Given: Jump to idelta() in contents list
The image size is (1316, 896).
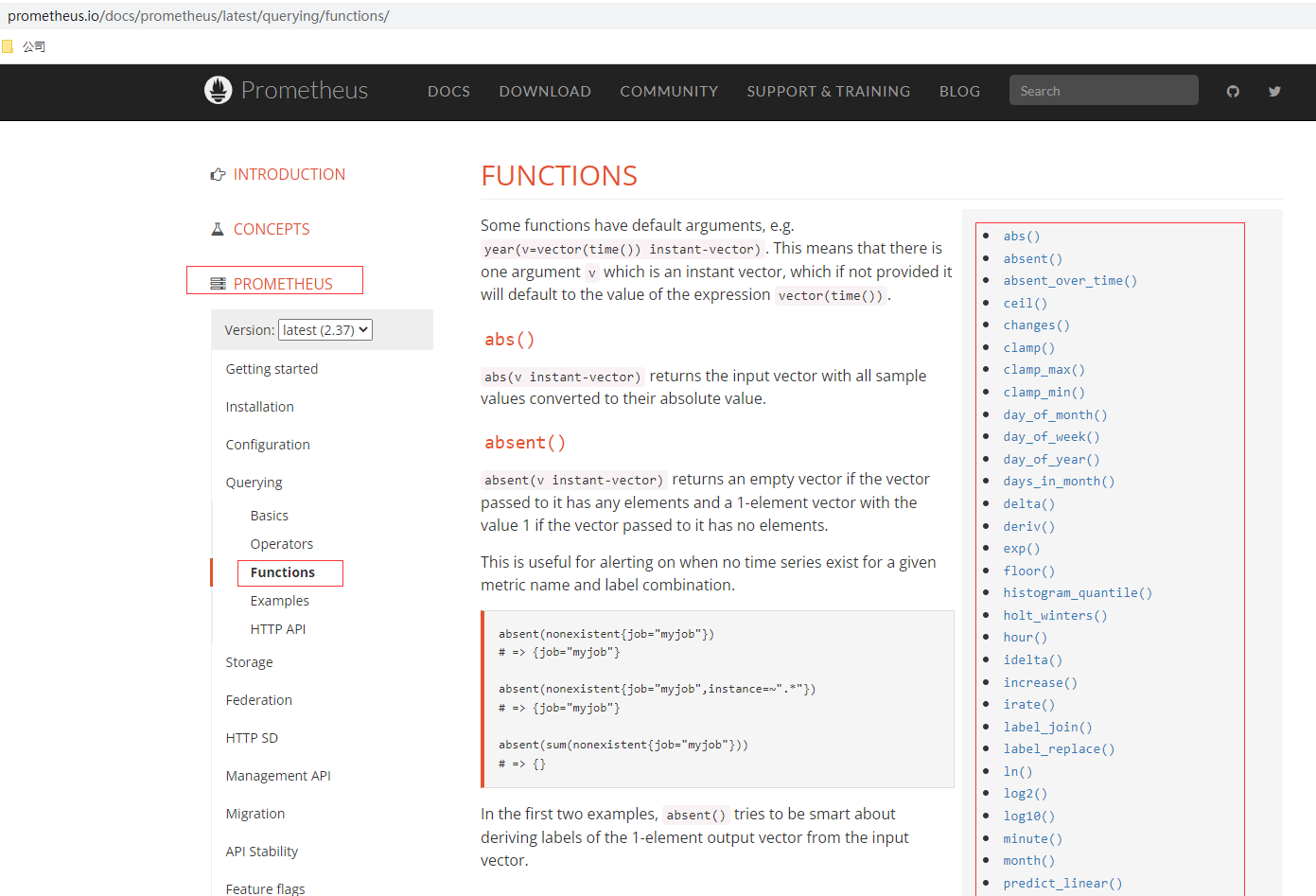Looking at the screenshot, I should (1033, 660).
